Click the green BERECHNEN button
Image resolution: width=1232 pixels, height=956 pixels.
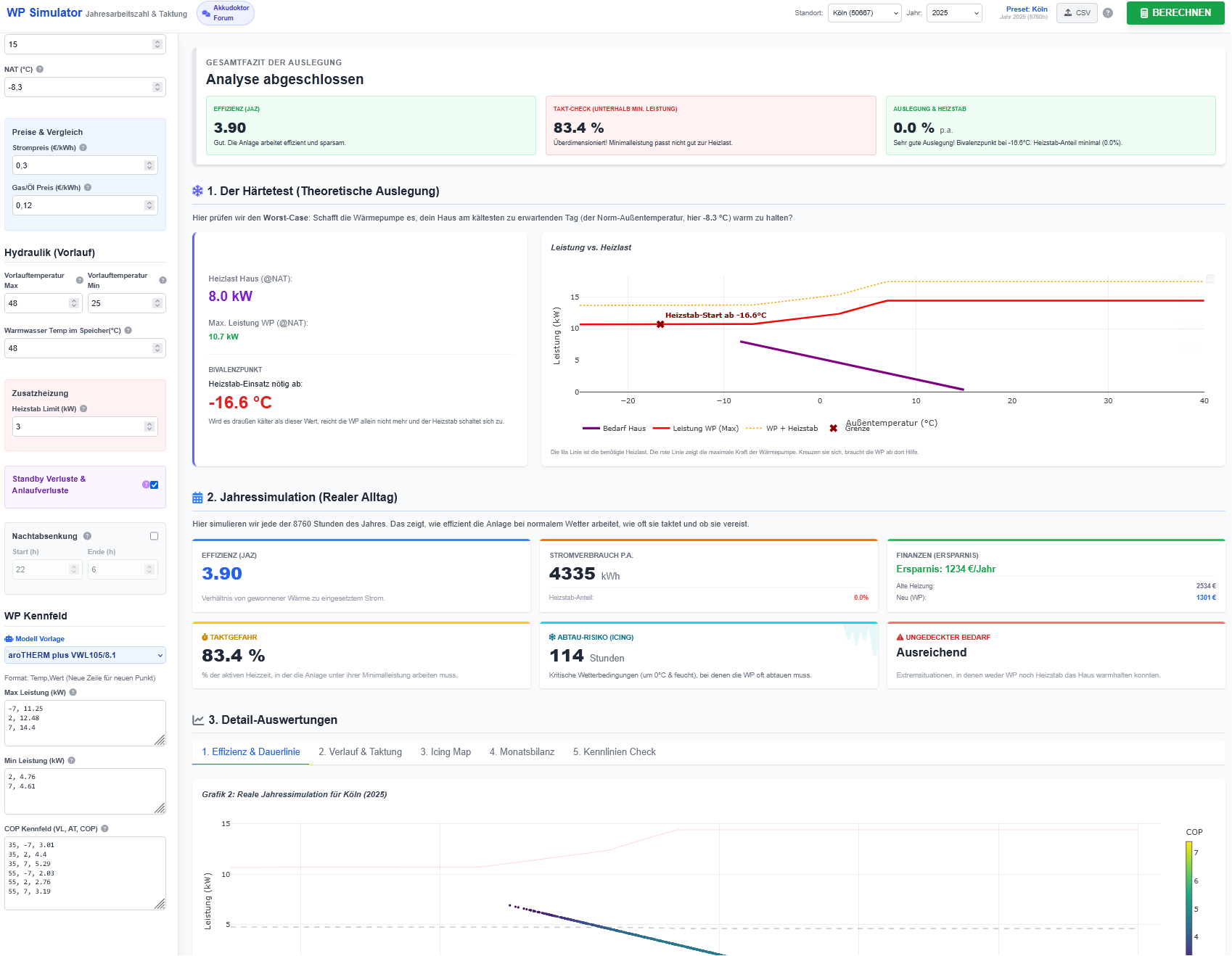[x=1175, y=13]
